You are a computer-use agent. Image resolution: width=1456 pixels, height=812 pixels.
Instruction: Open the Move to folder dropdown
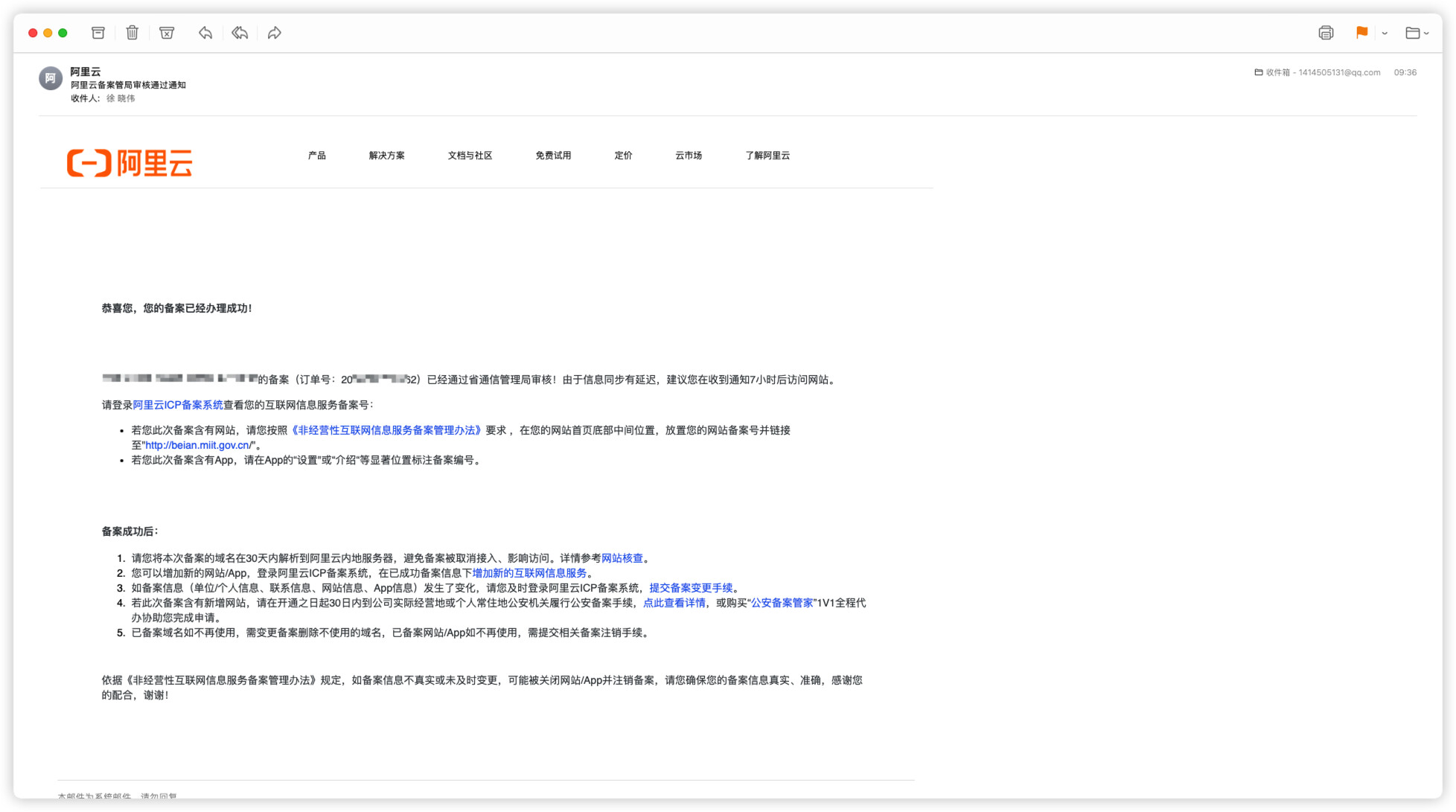[1417, 33]
